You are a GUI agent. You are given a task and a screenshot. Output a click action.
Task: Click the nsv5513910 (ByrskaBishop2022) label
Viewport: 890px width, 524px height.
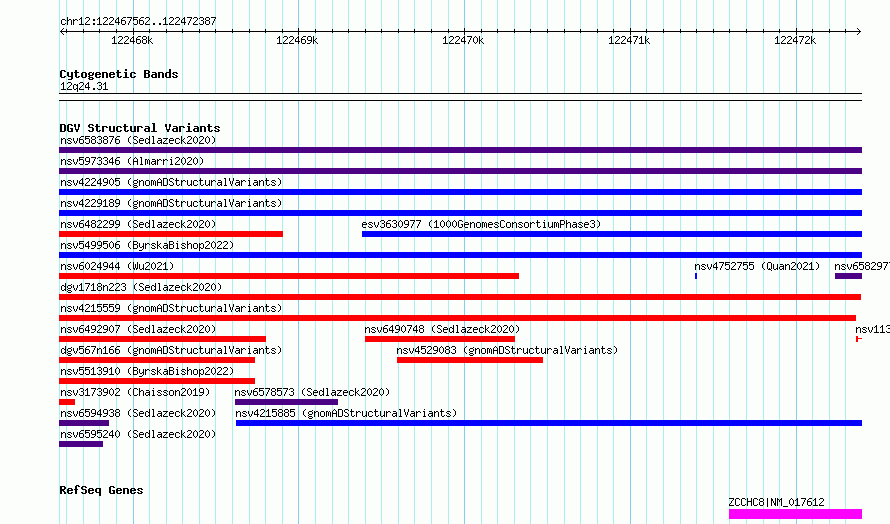pyautogui.click(x=147, y=371)
